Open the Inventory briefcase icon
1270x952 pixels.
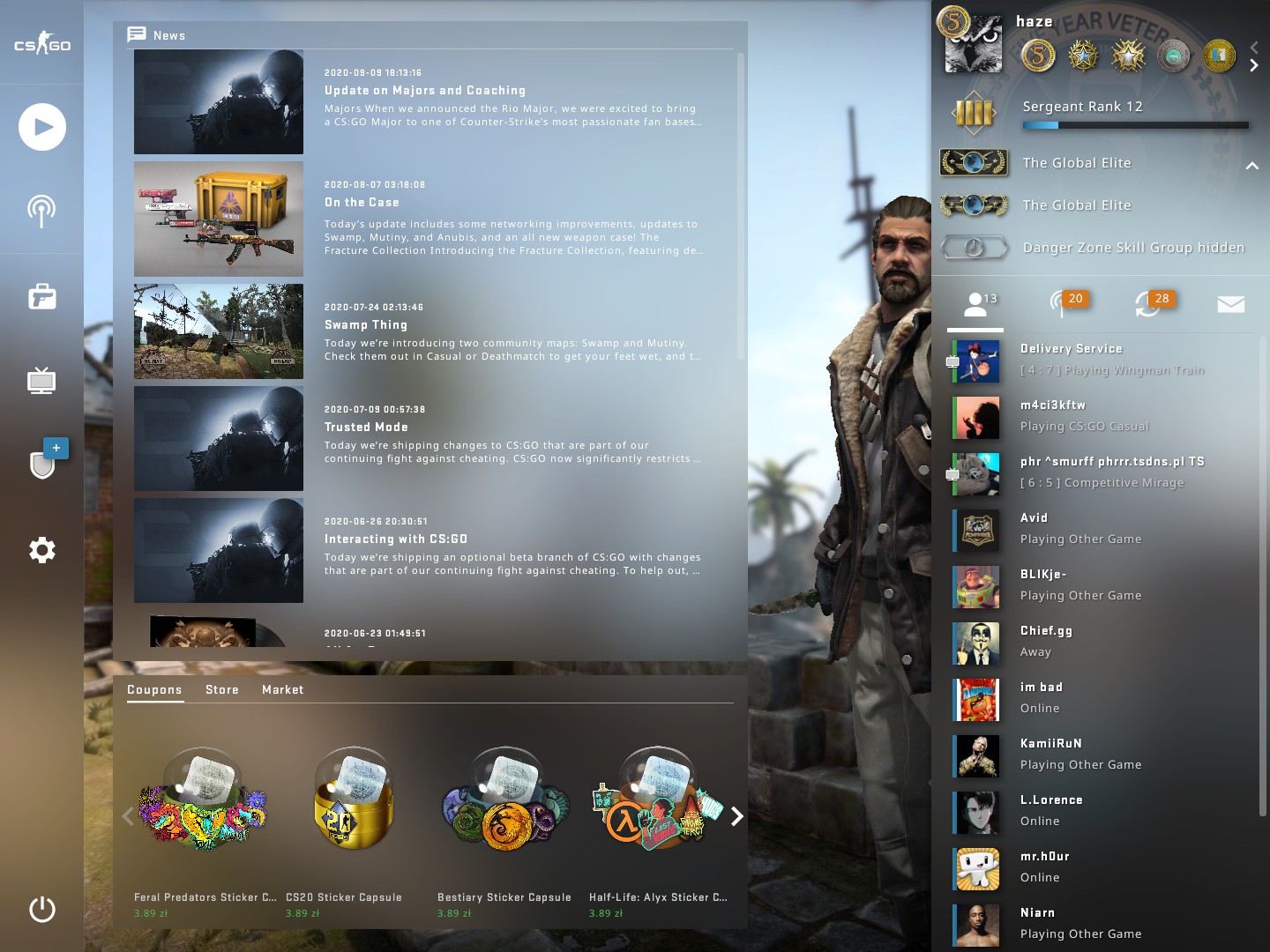pos(41,296)
